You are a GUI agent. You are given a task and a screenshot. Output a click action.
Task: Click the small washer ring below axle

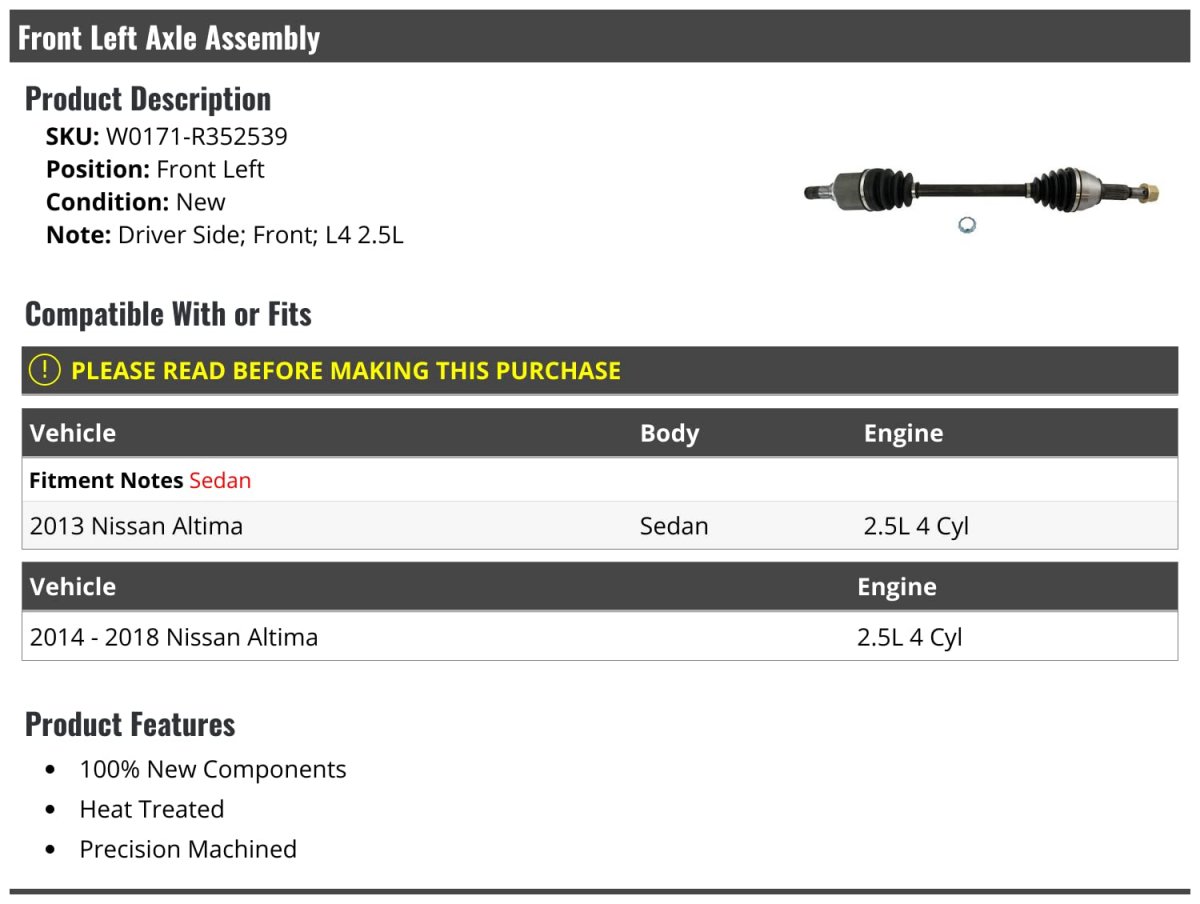(x=966, y=225)
